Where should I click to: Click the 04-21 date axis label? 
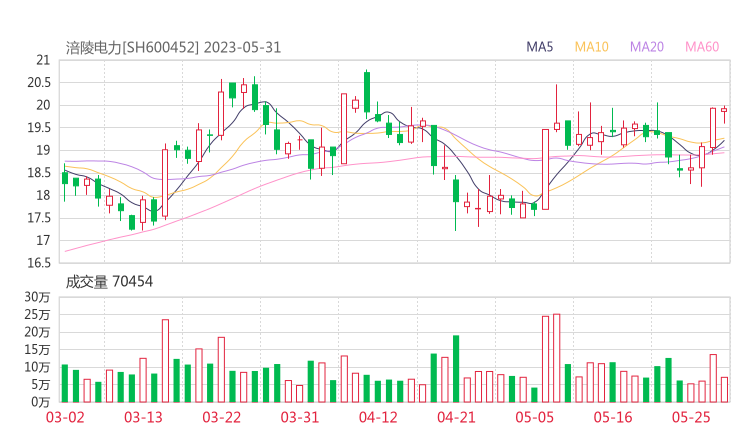click(456, 417)
